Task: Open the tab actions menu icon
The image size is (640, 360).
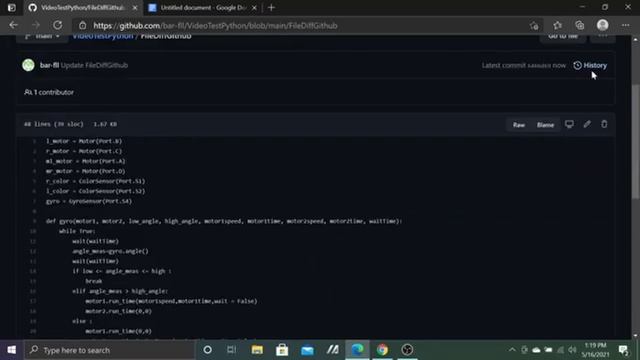Action: (x=11, y=8)
